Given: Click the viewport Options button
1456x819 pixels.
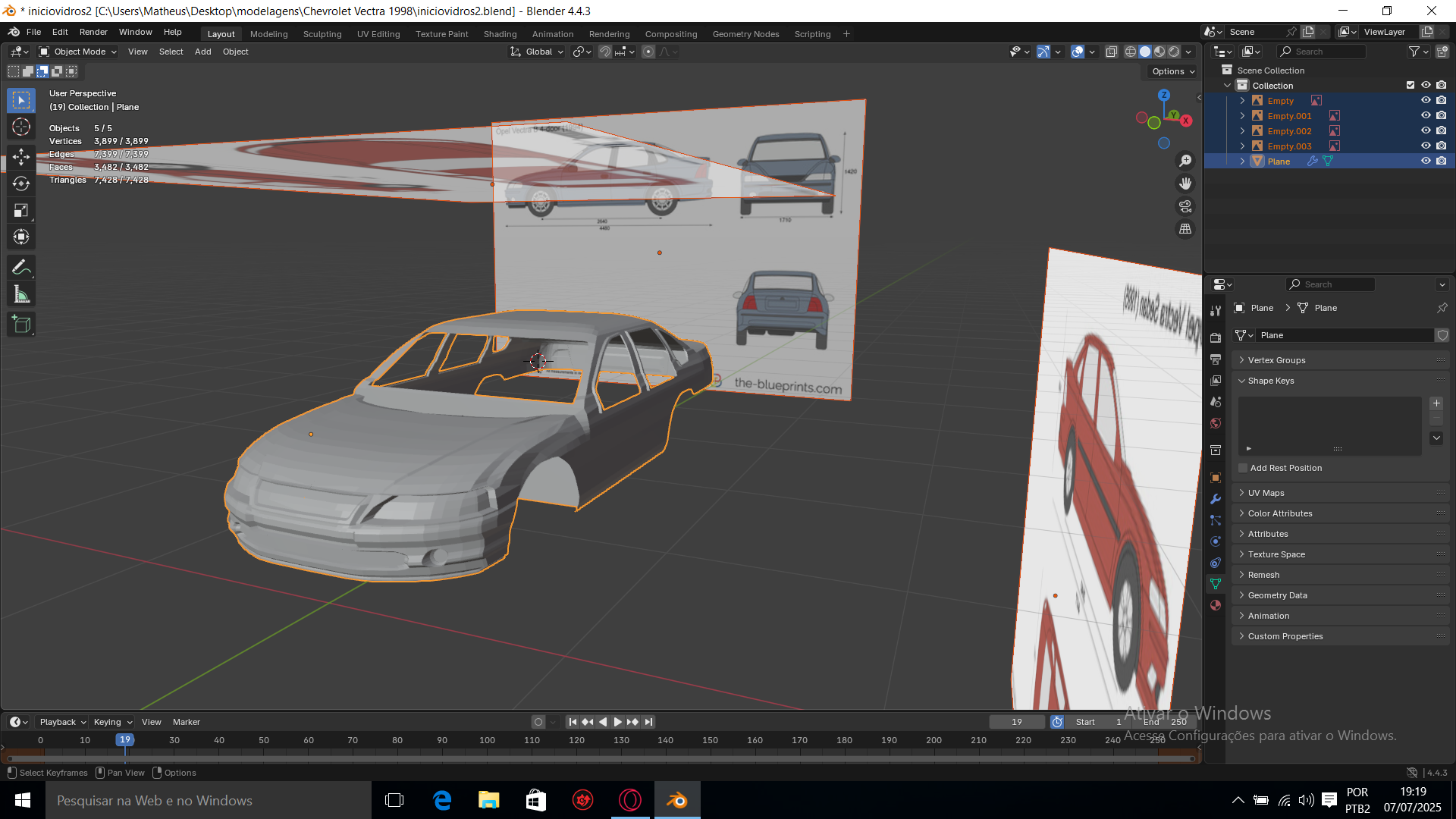Looking at the screenshot, I should [1173, 71].
